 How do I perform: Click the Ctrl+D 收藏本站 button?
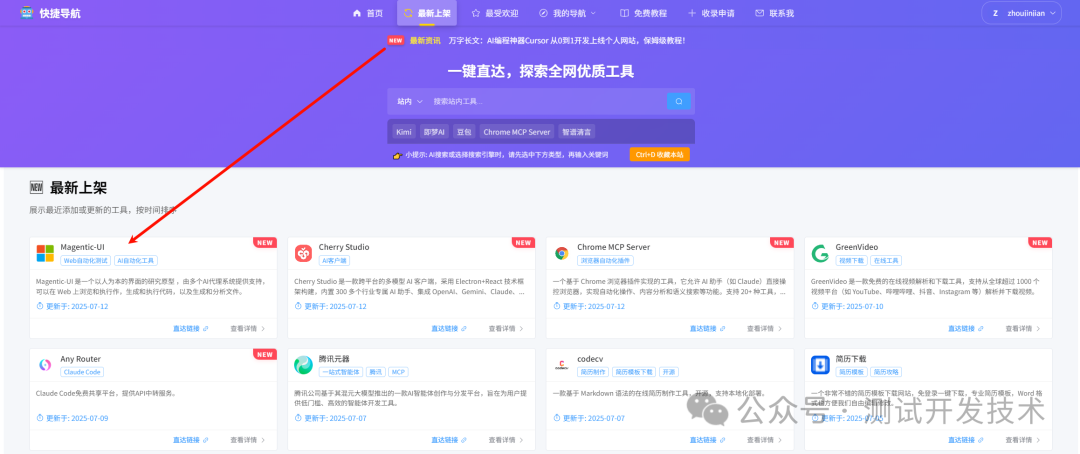(659, 155)
